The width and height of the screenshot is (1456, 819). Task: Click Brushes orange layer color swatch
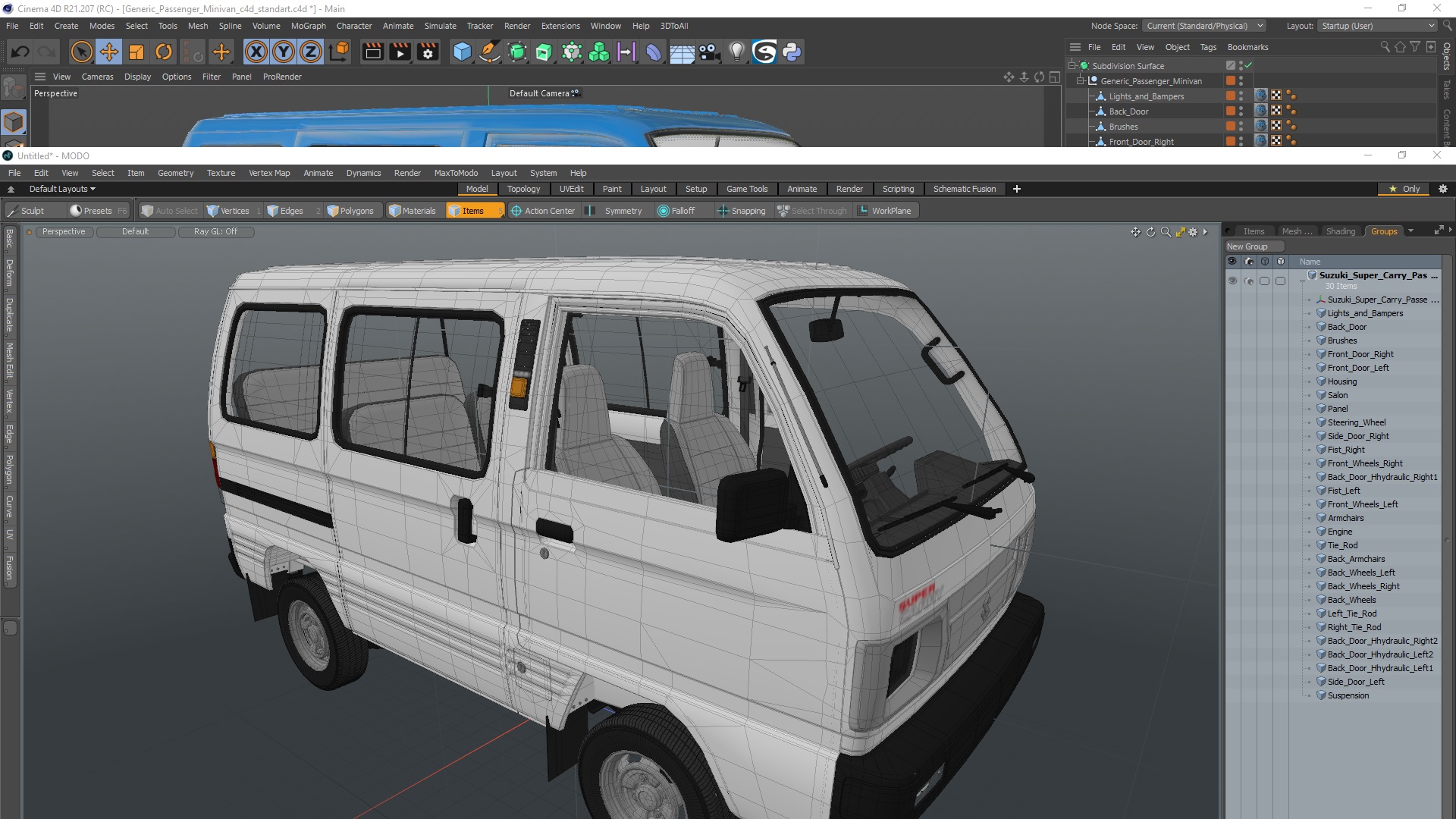click(1230, 126)
